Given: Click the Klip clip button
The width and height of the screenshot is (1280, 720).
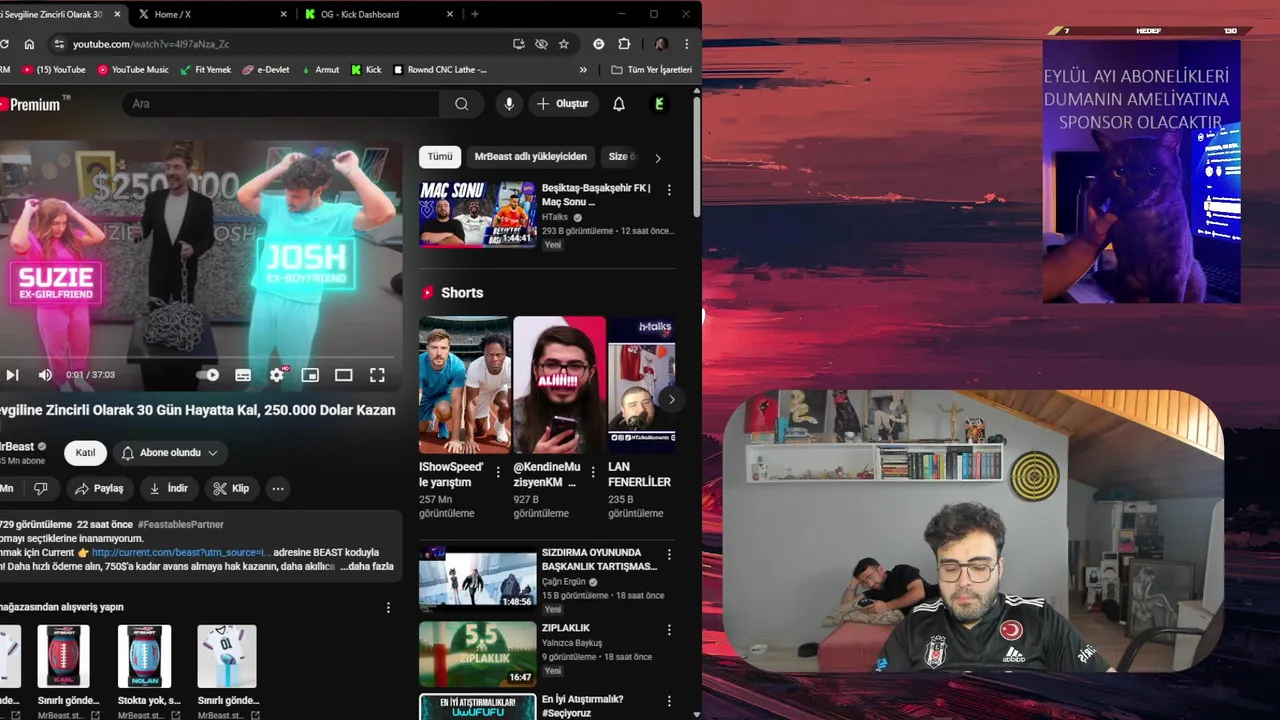Looking at the screenshot, I should (232, 489).
